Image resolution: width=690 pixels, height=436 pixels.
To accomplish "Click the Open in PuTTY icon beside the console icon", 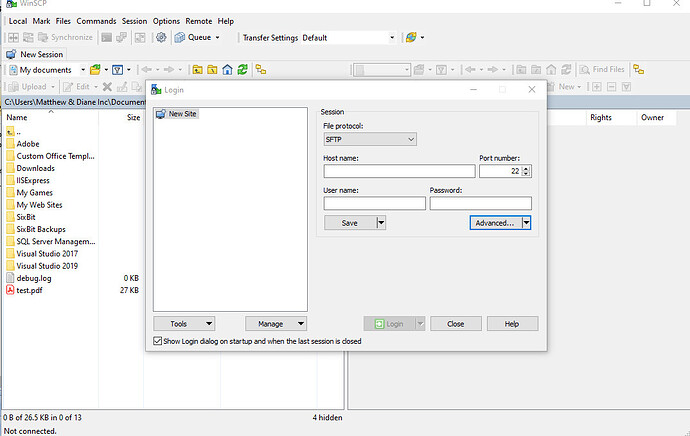I will coord(121,37).
